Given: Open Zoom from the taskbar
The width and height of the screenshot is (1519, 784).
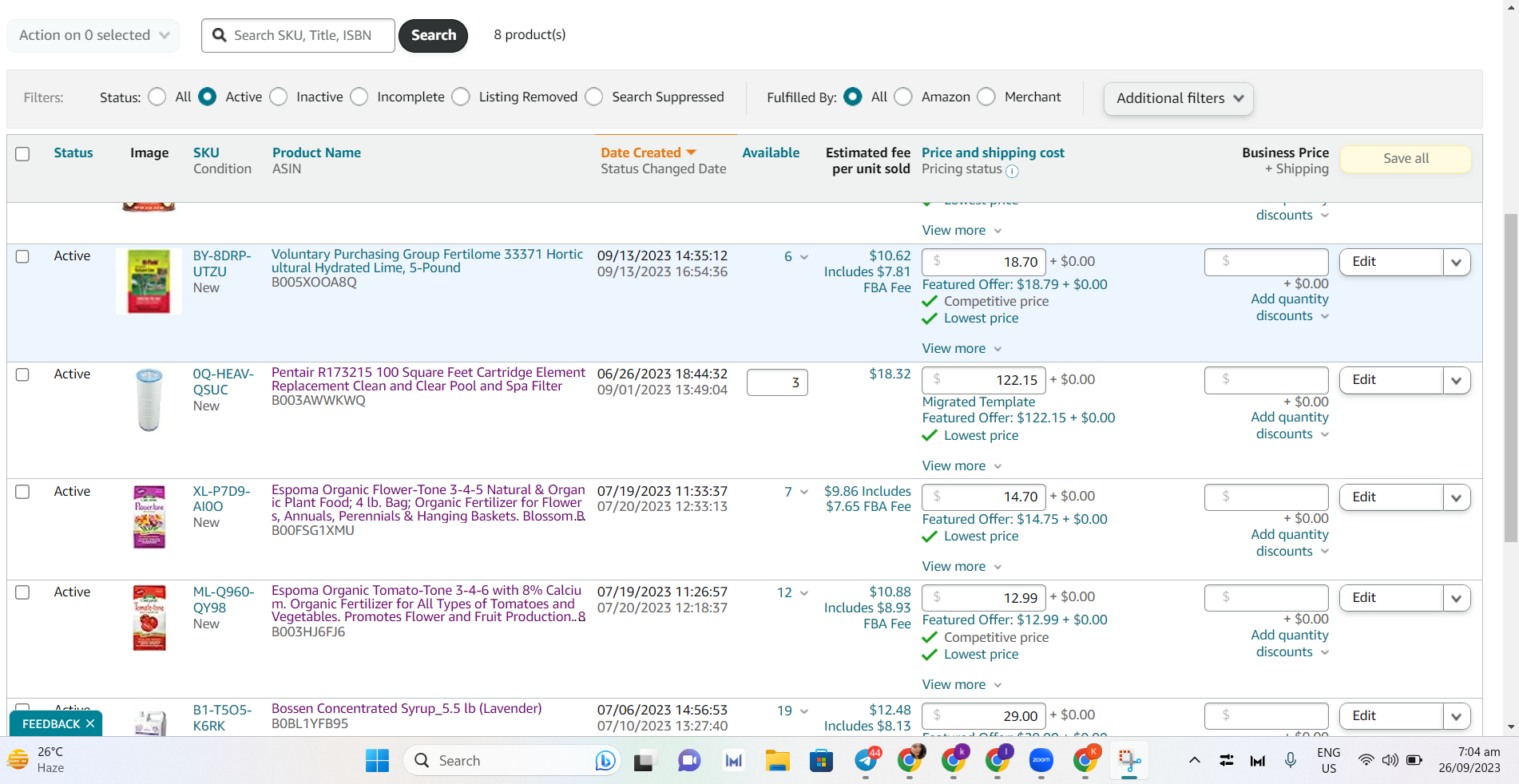Looking at the screenshot, I should coord(1041,761).
